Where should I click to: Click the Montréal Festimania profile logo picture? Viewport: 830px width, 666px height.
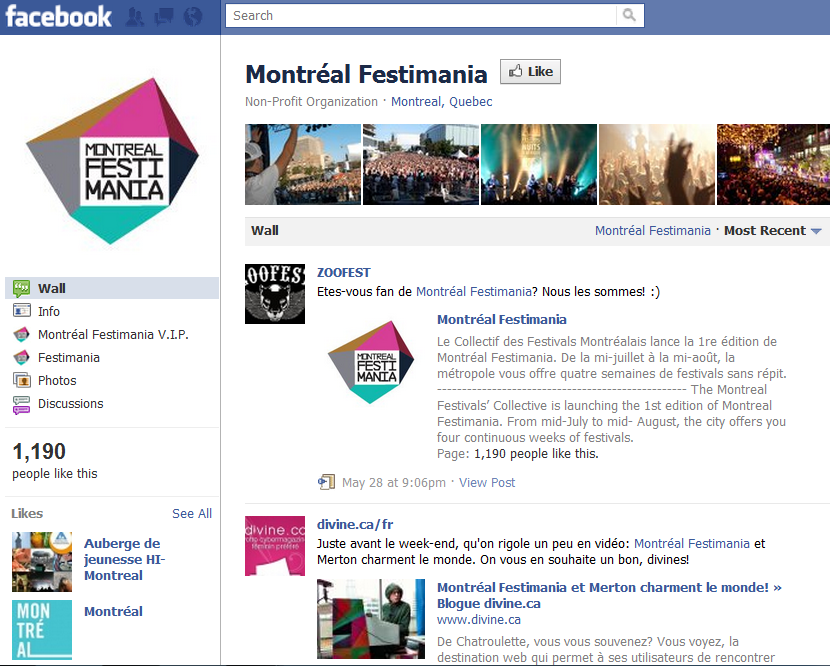(112, 161)
